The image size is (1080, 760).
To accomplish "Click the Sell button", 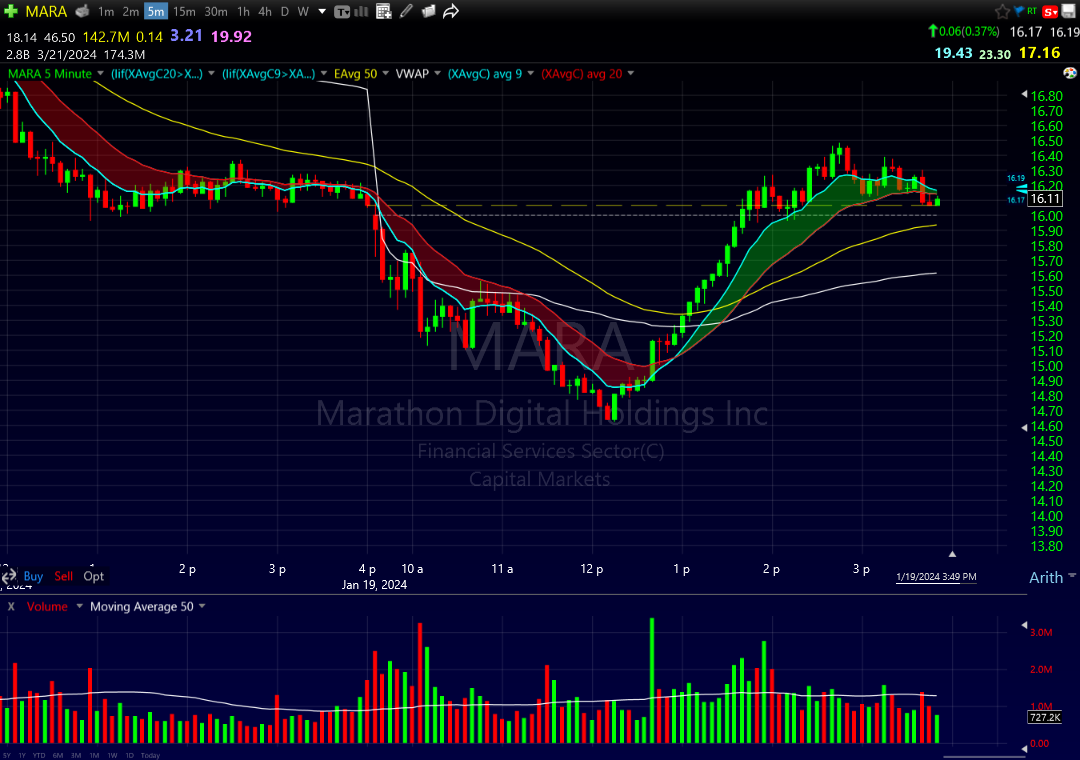I will click(63, 576).
